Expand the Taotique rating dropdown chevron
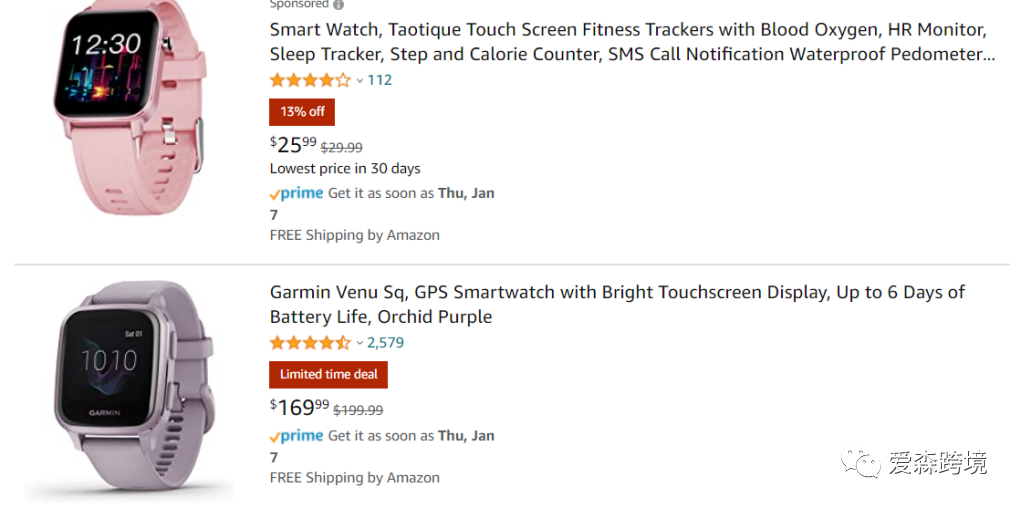 coord(360,81)
